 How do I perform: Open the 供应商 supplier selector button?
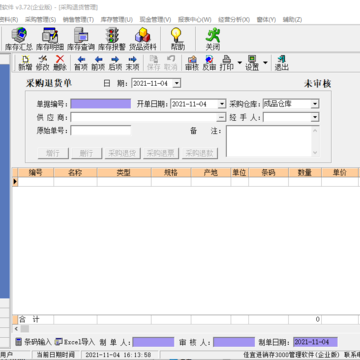tap(221, 118)
